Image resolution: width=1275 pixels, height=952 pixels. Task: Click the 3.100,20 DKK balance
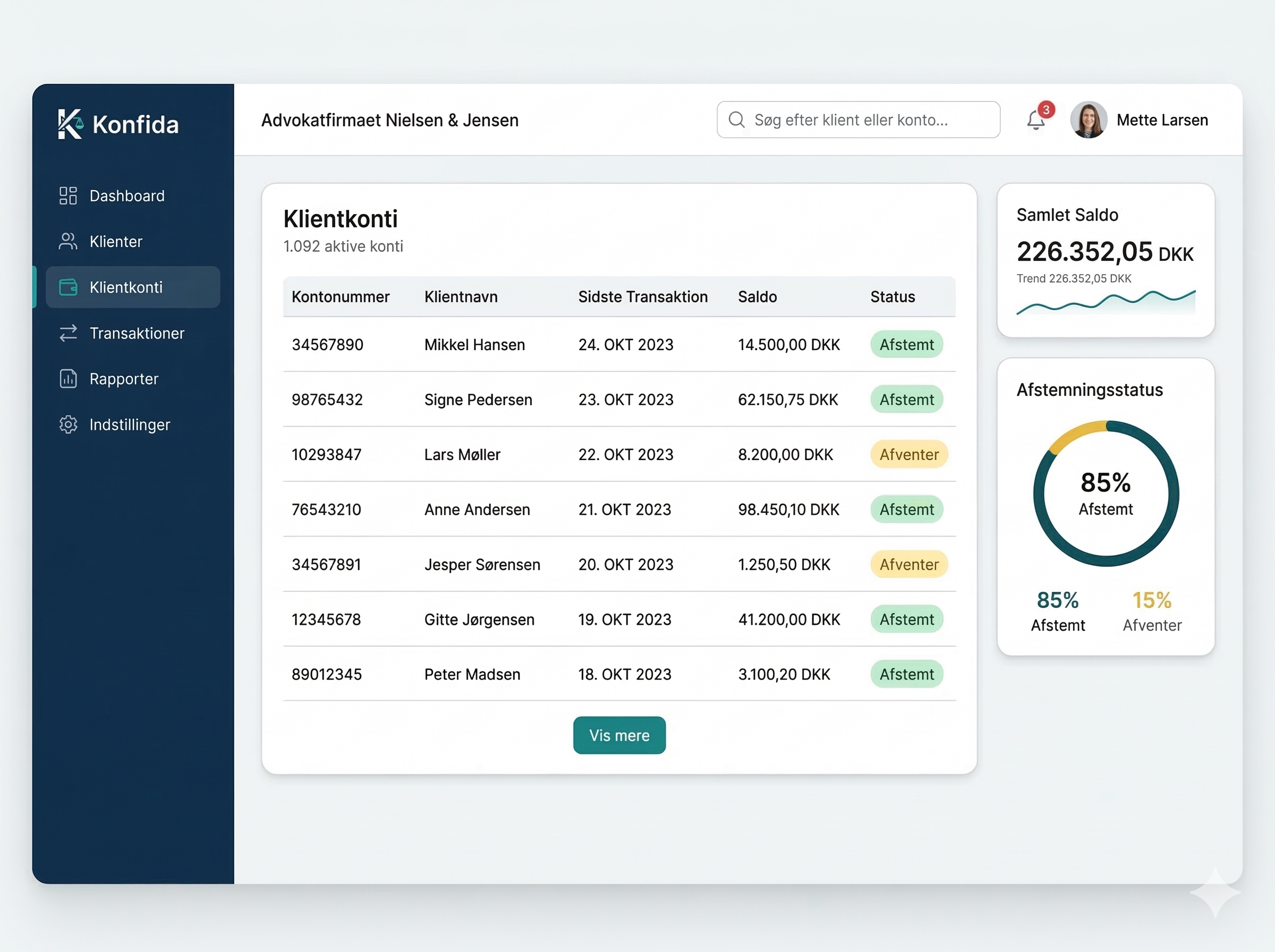coord(784,674)
